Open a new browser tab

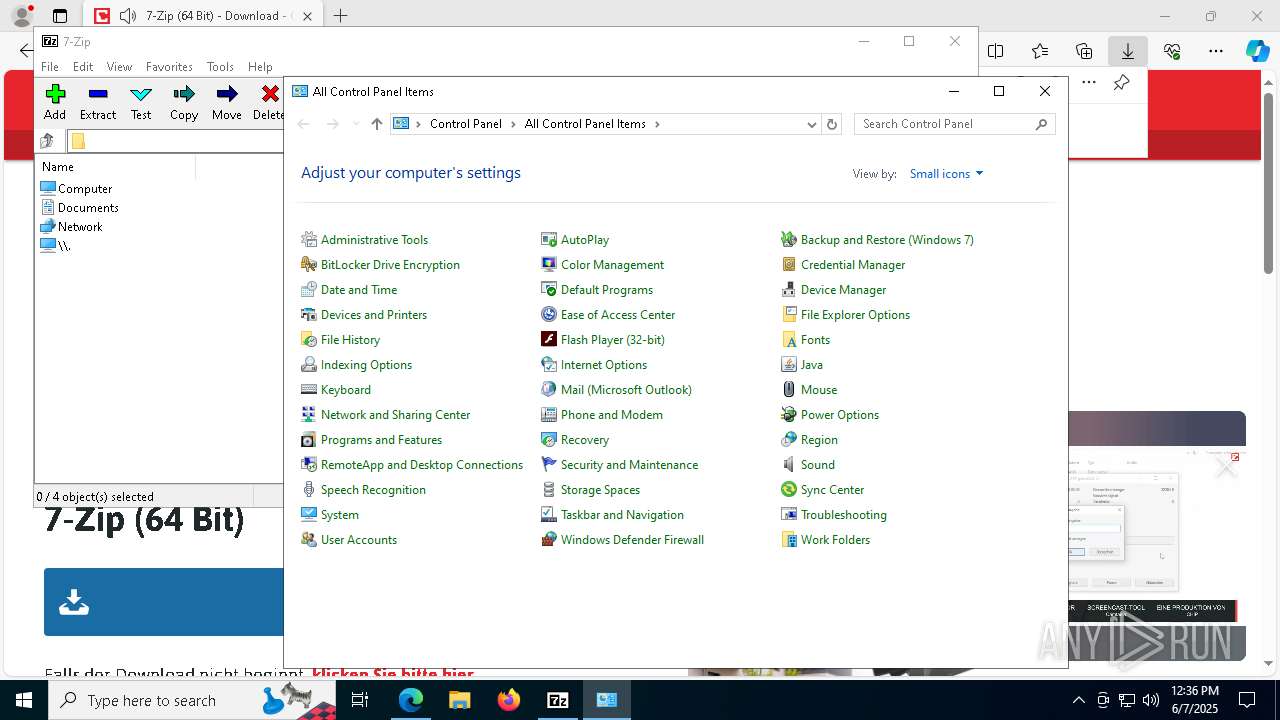pos(341,16)
